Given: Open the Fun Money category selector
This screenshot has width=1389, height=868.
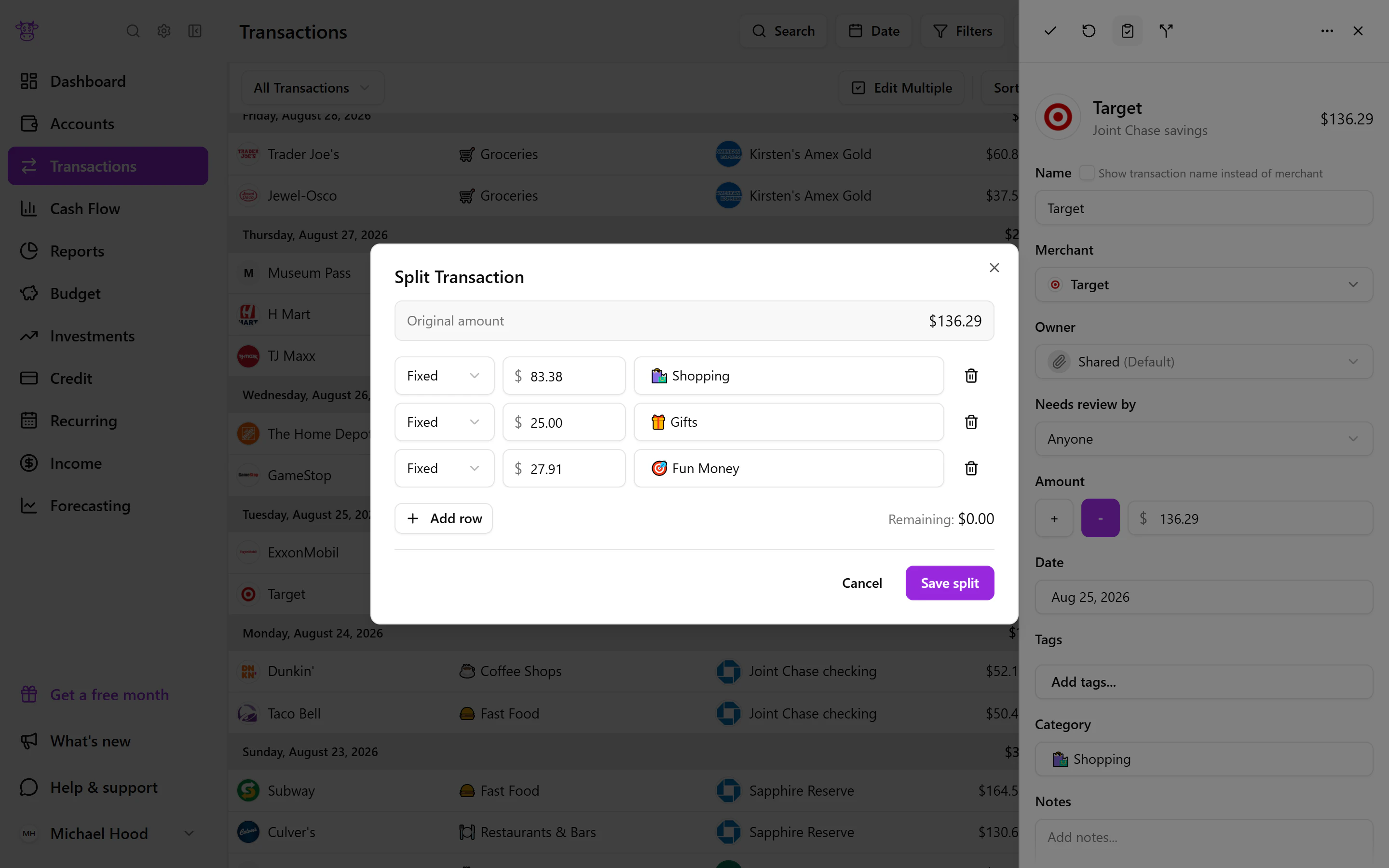Looking at the screenshot, I should 788,468.
